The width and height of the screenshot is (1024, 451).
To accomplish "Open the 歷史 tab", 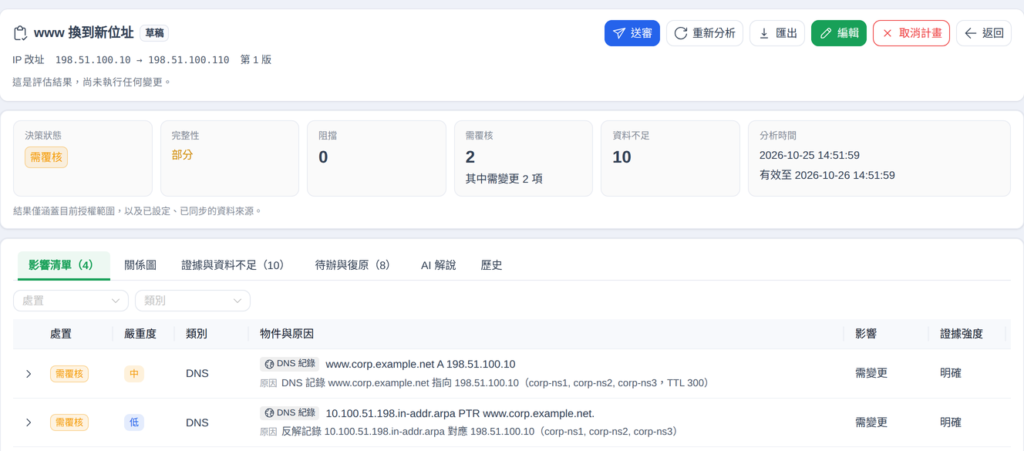I will tap(491, 265).
